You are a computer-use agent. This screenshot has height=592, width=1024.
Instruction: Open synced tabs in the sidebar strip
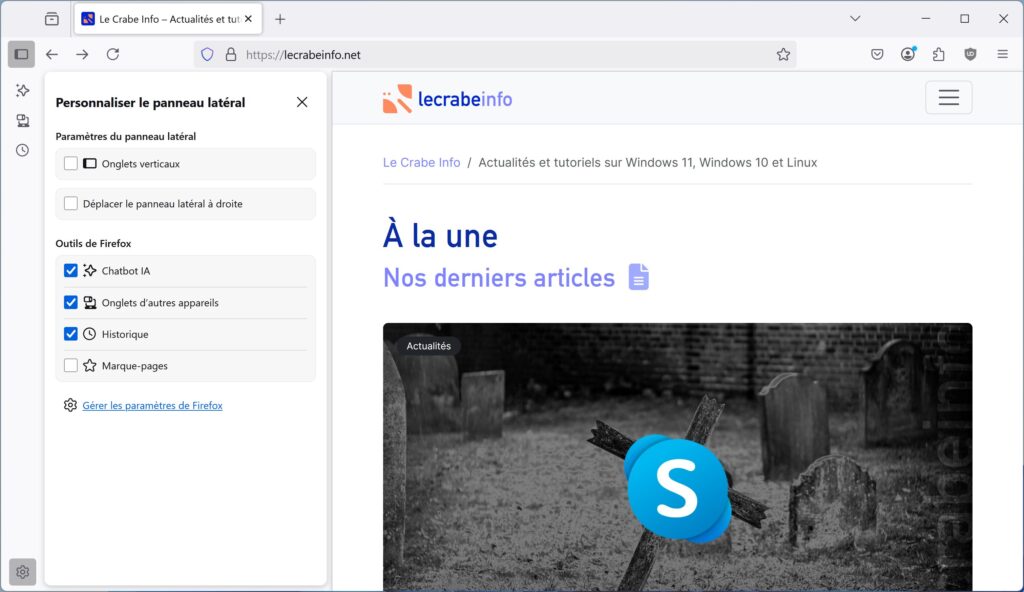click(x=23, y=120)
